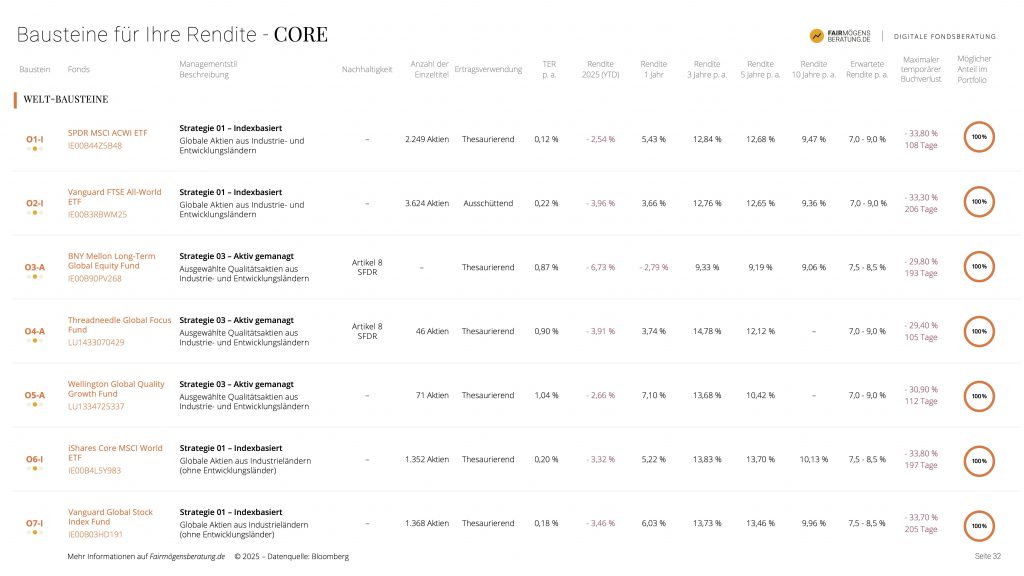
Task: Click the O3-A Baustein code
Action: [34, 267]
